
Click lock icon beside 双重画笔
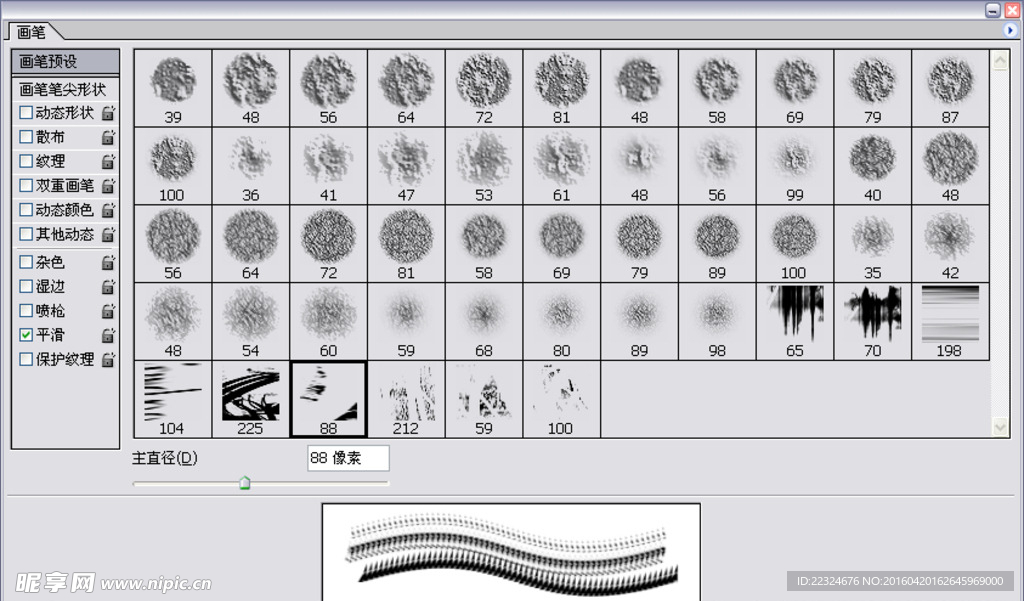[x=108, y=186]
